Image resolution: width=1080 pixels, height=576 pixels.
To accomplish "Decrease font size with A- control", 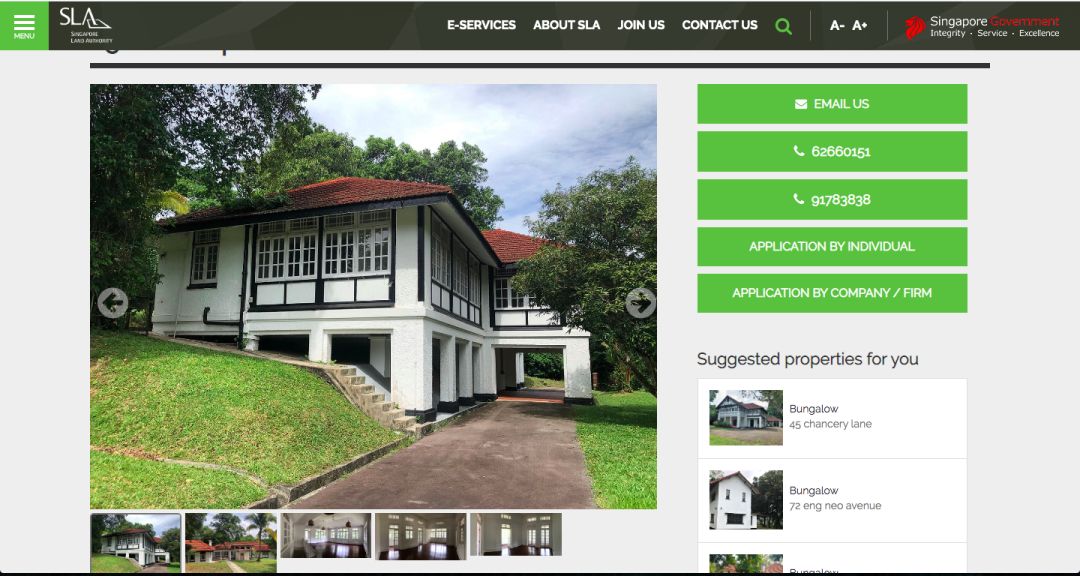I will coord(837,25).
